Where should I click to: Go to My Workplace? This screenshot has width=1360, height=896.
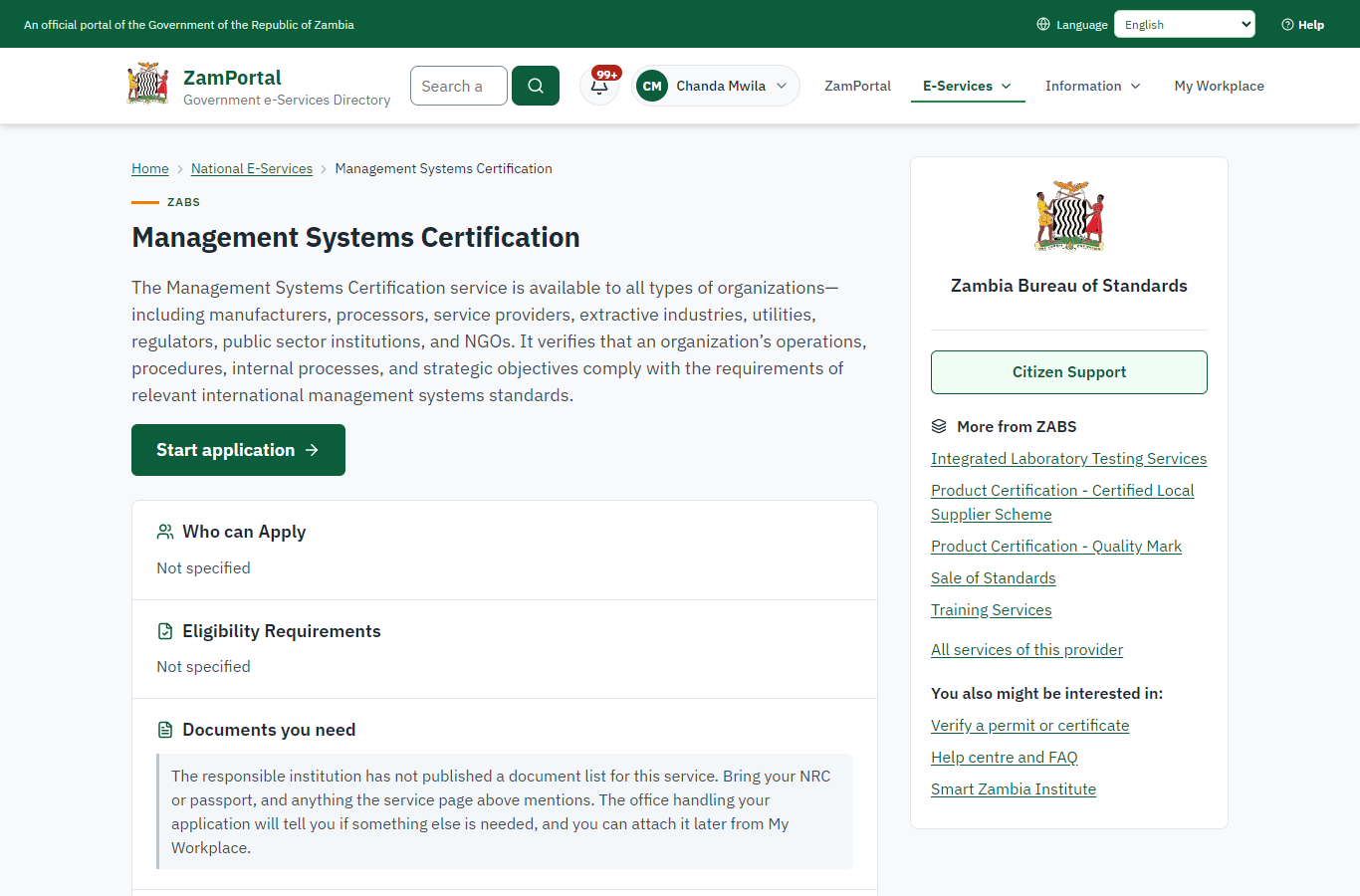coord(1220,86)
